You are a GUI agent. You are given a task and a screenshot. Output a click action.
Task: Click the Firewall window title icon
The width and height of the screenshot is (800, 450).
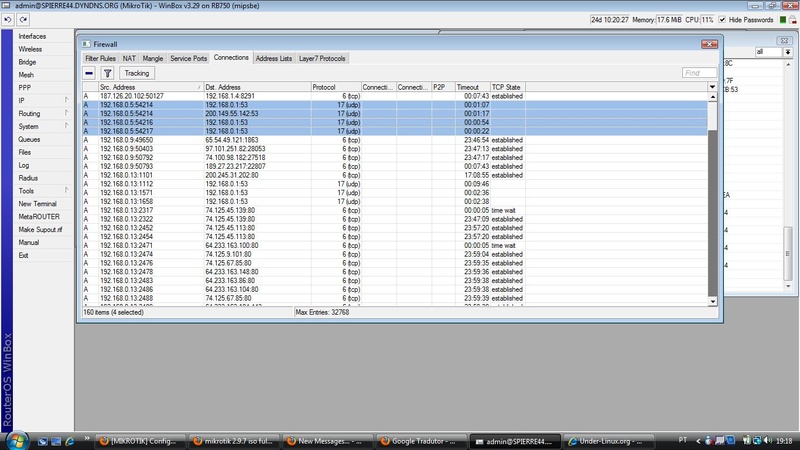(x=86, y=44)
